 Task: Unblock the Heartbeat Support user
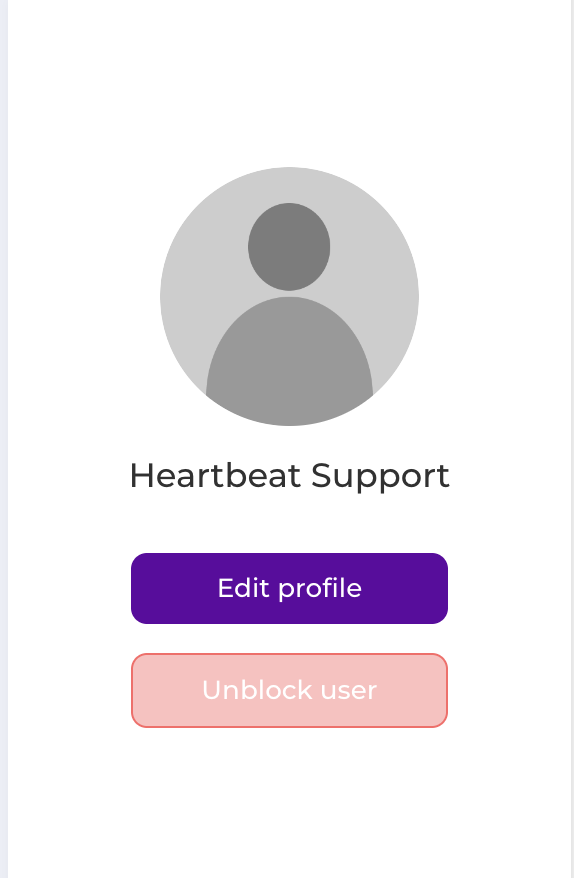coord(290,690)
